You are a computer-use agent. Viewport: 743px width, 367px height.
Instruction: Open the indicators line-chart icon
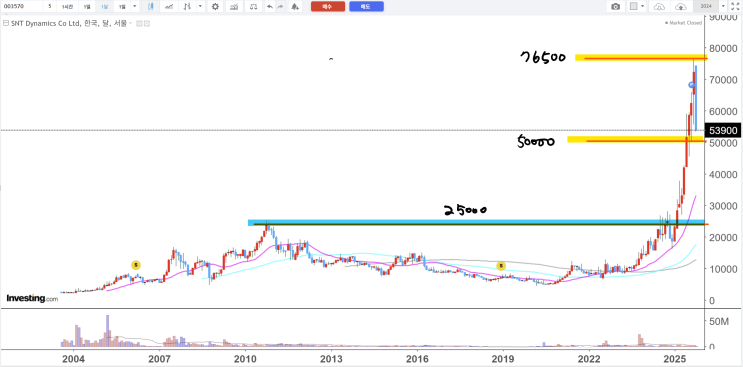(169, 7)
